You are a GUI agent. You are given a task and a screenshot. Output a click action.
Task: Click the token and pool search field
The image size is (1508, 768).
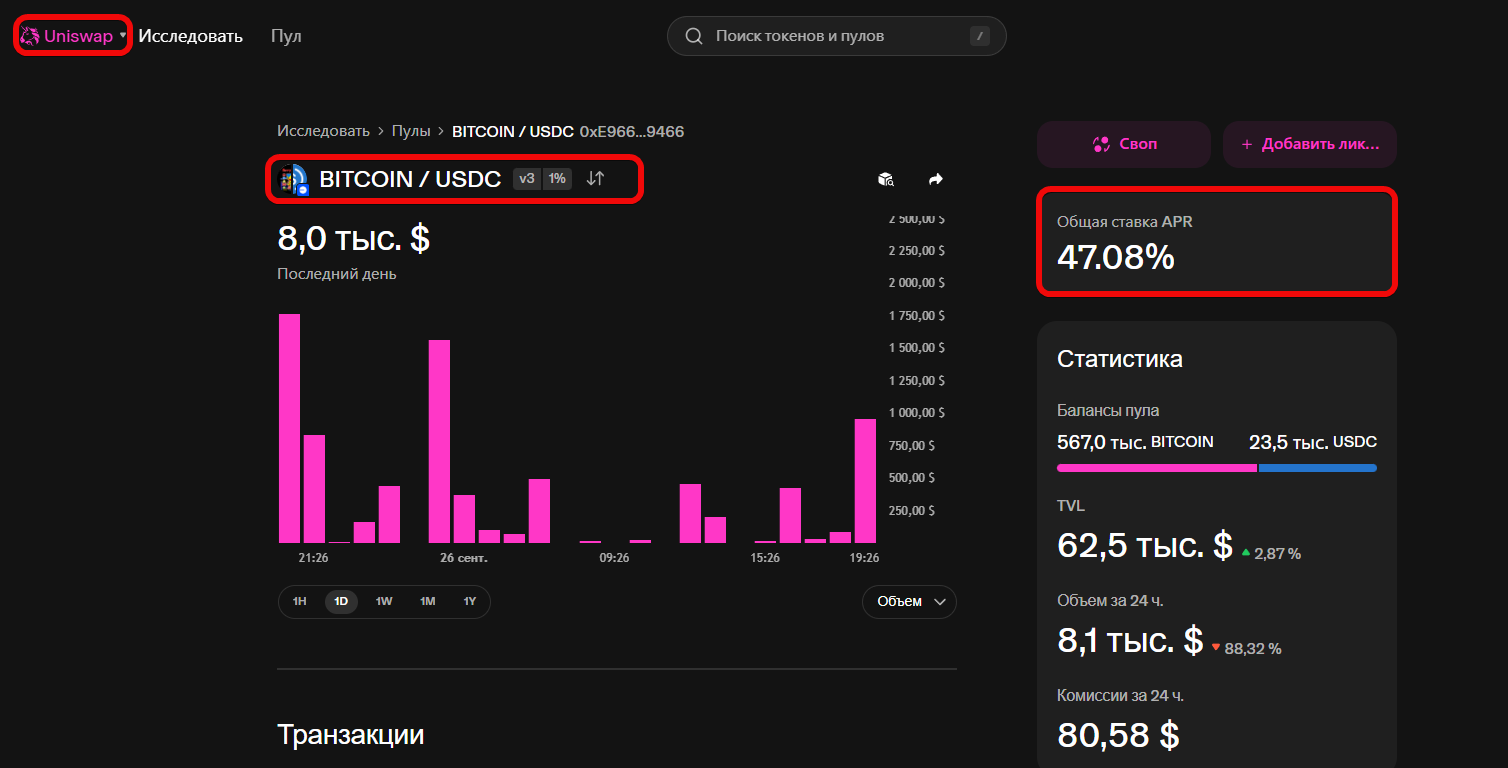coord(830,36)
